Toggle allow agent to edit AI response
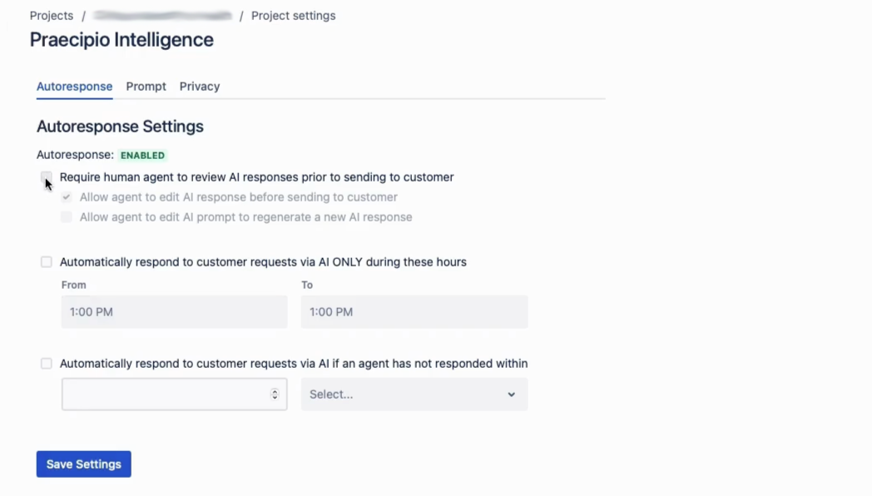Screen dimensions: 872x496 [x=66, y=197]
